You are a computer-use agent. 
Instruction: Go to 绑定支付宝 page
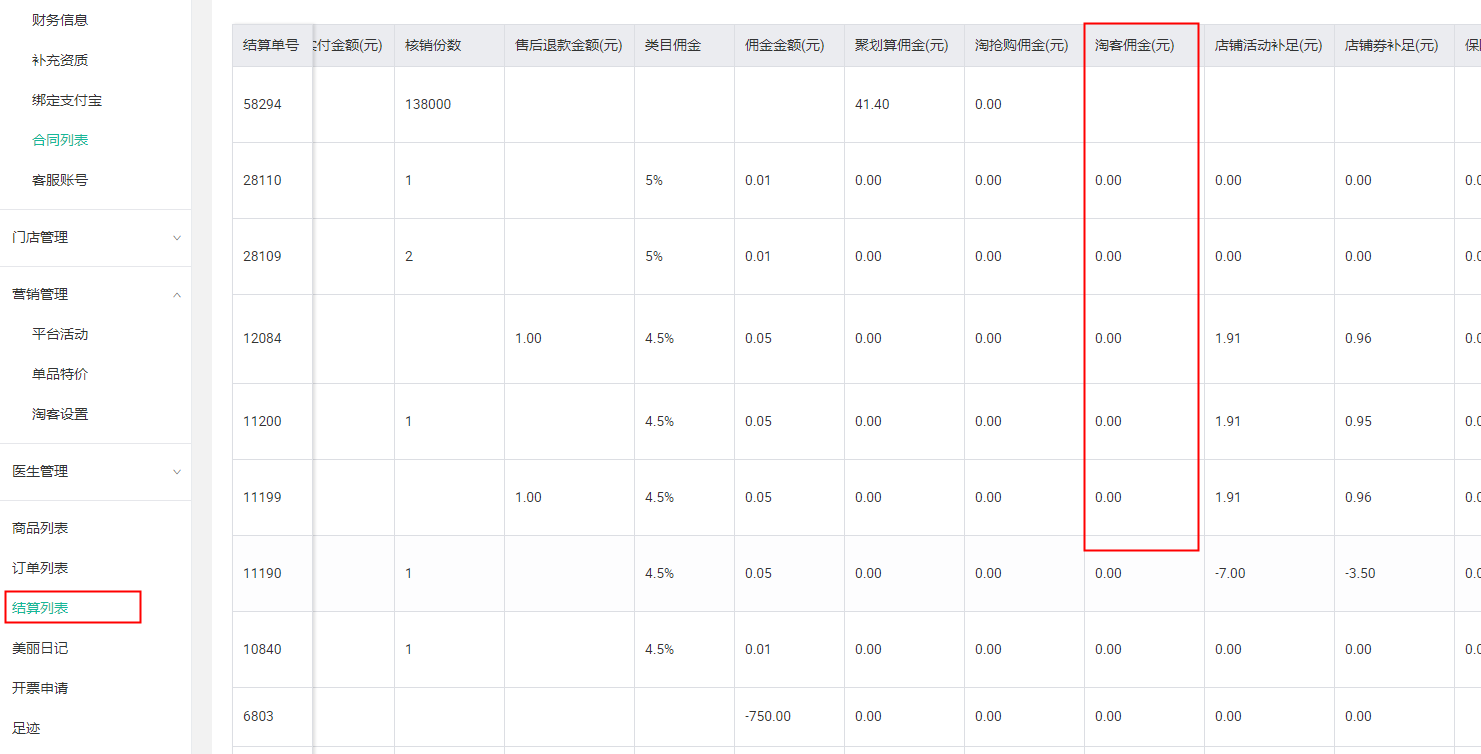click(x=67, y=100)
